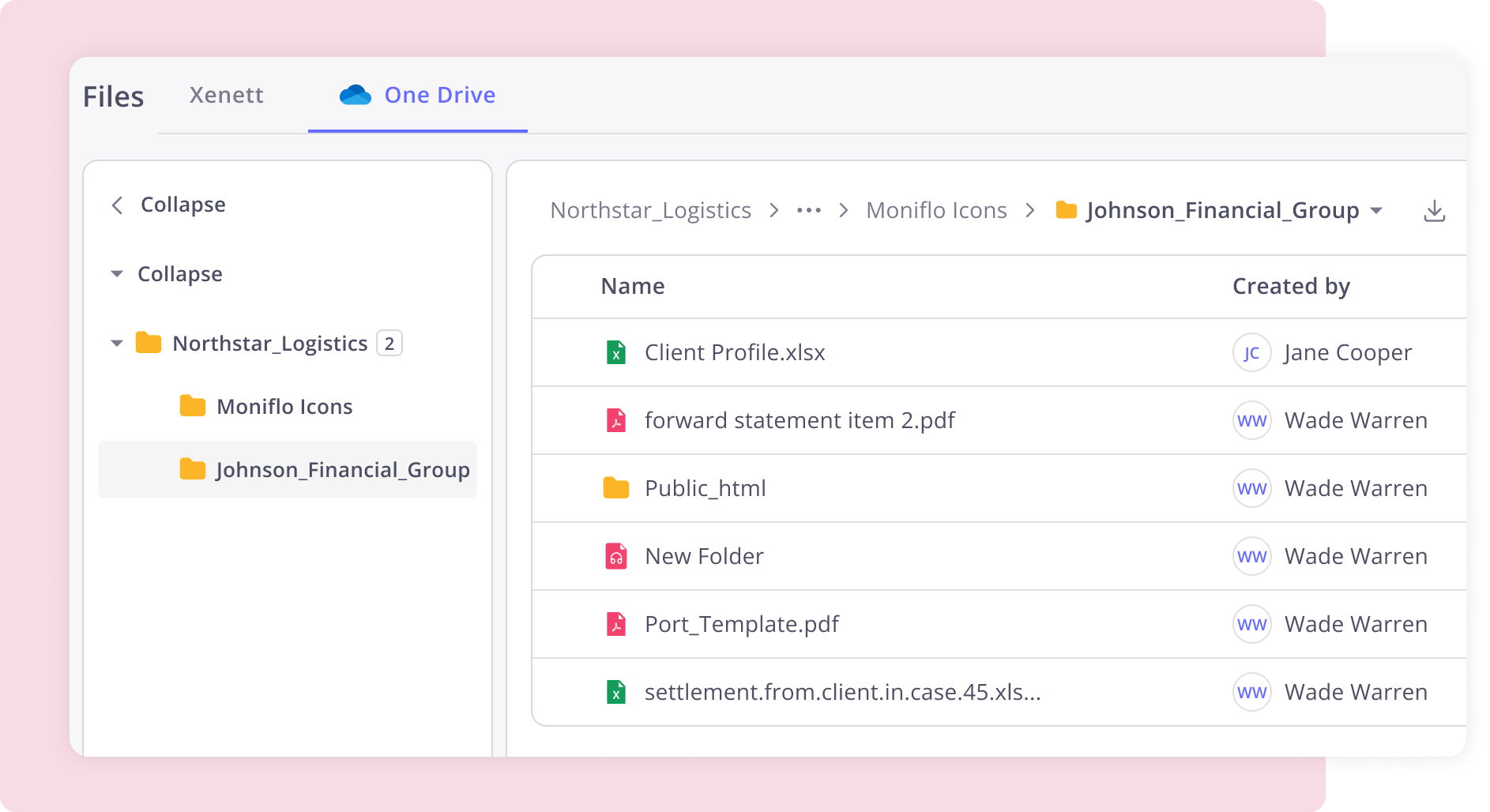
Task: Click the WW avatar in settlement file row
Action: [x=1252, y=692]
